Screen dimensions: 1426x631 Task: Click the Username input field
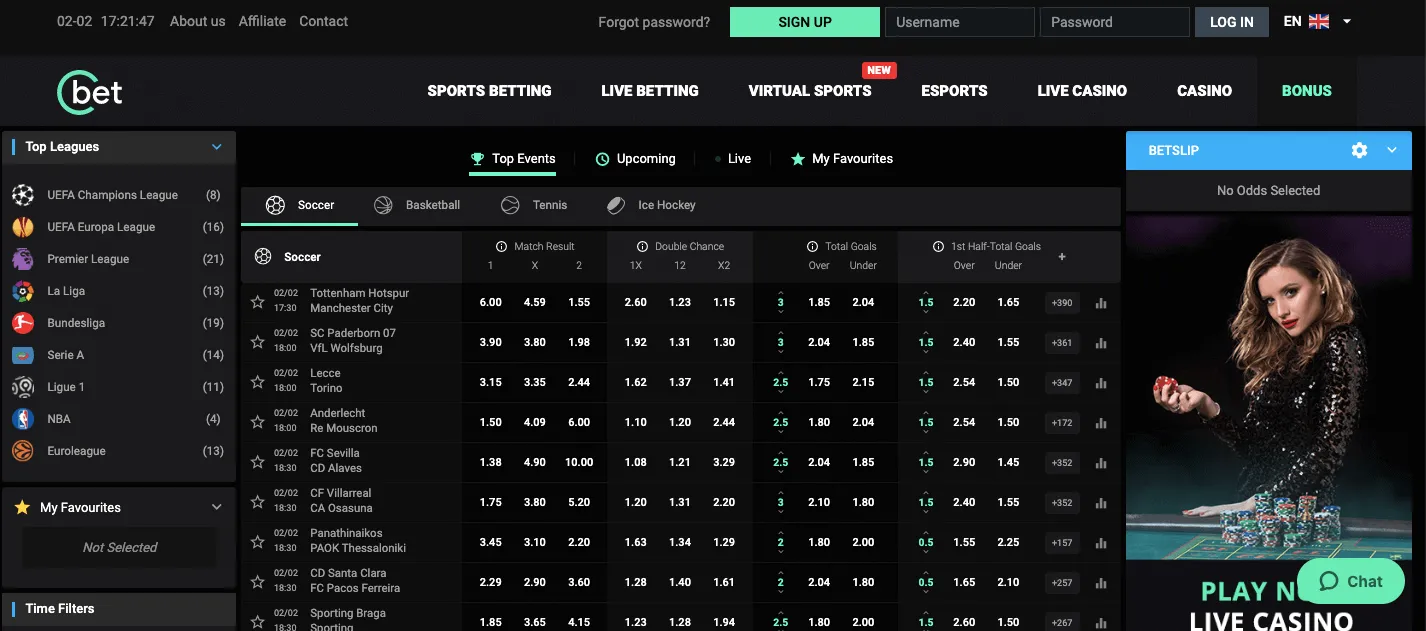pos(959,21)
